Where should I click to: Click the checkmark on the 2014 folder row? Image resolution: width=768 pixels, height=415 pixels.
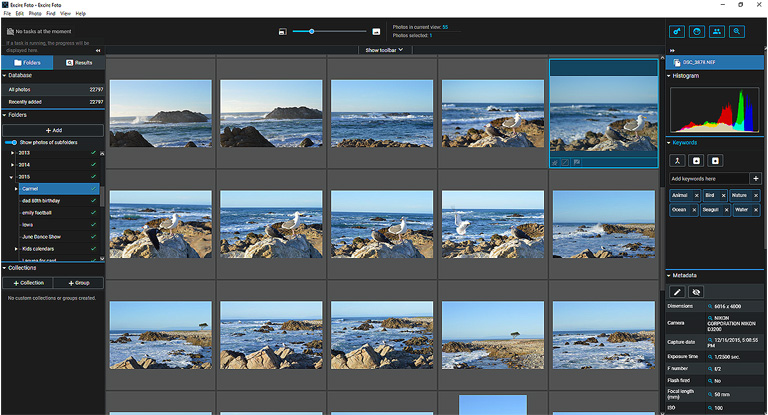pyautogui.click(x=93, y=165)
